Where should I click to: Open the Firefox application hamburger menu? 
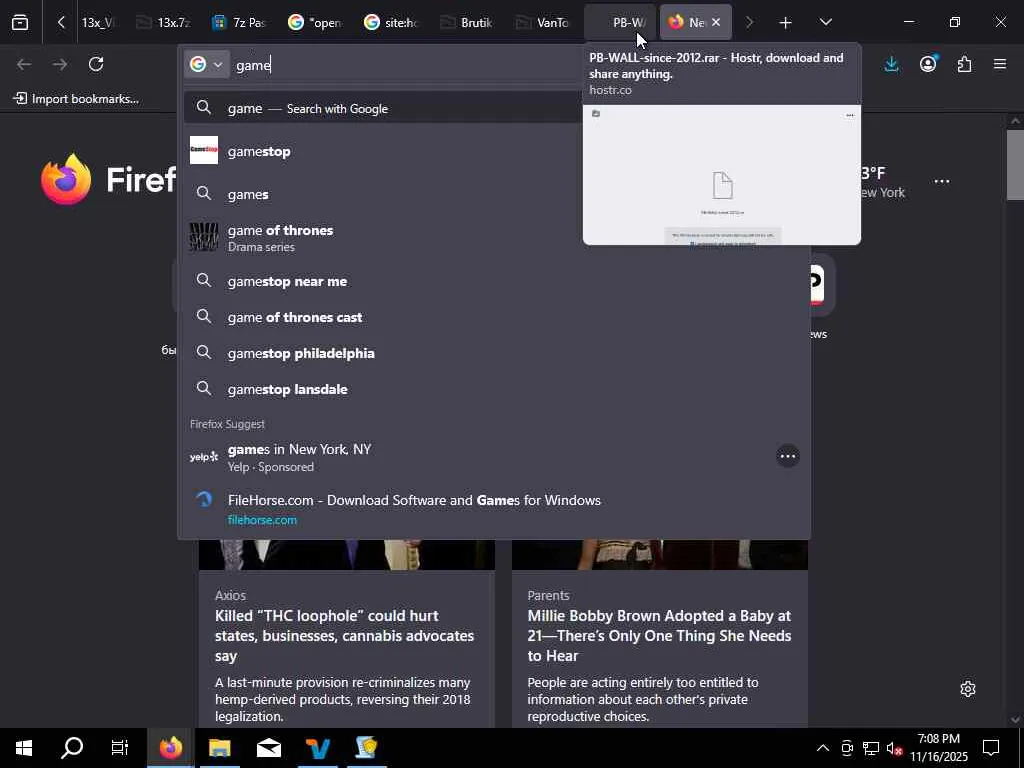pos(1000,64)
